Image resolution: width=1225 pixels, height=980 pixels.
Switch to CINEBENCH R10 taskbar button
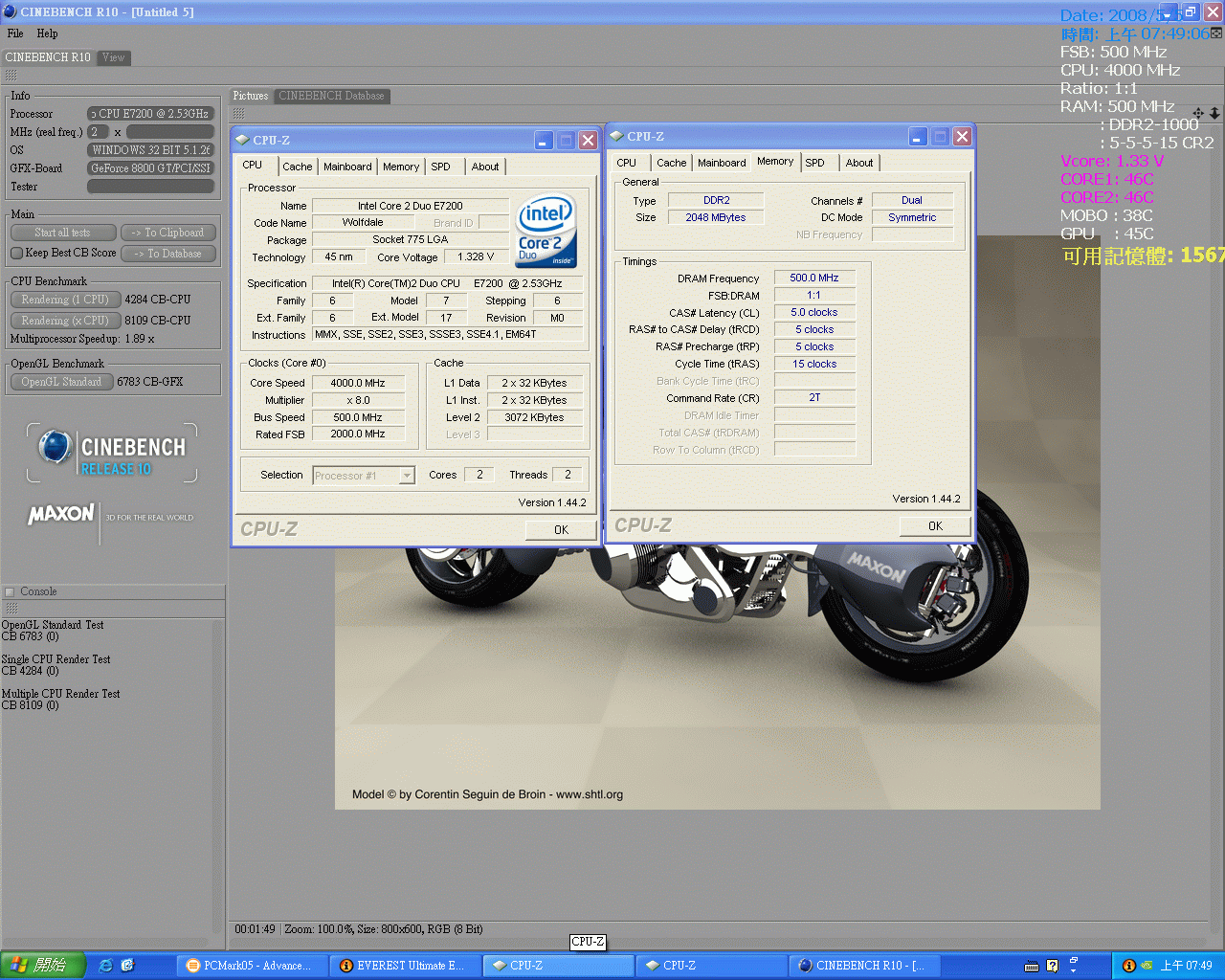tap(863, 966)
